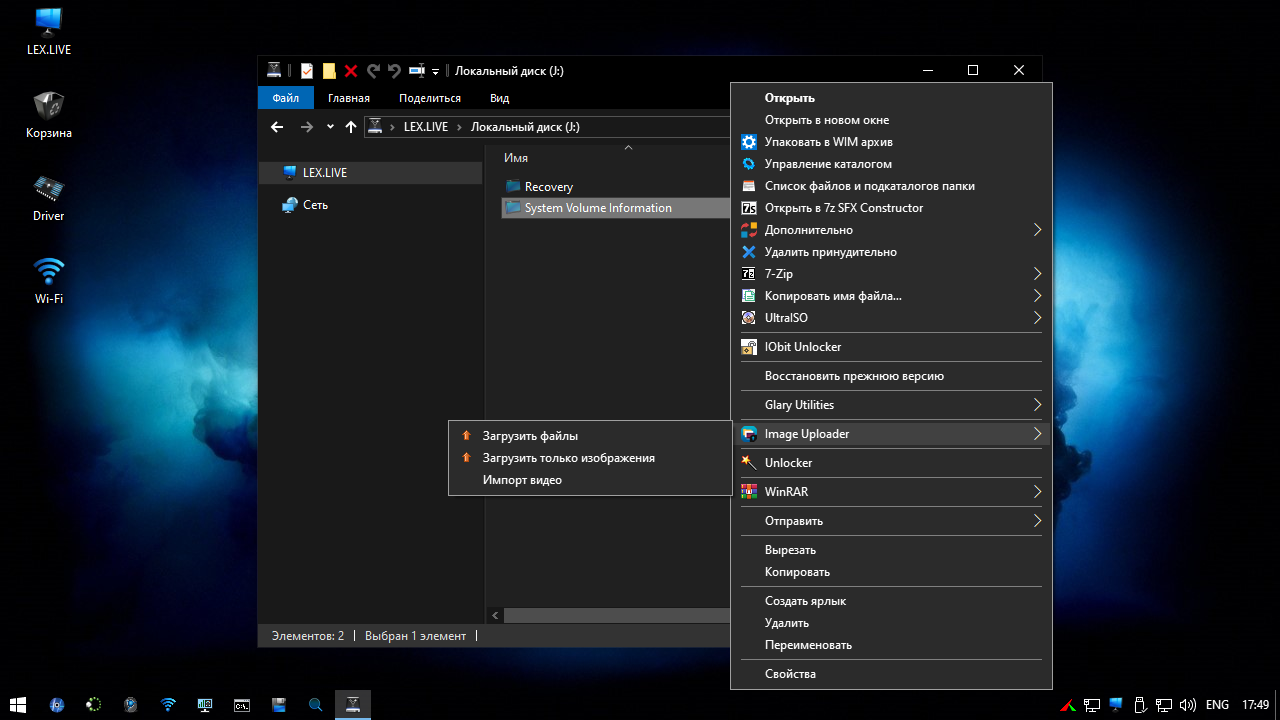Click the magnifier search icon on taskbar
This screenshot has width=1280, height=720.
[316, 705]
